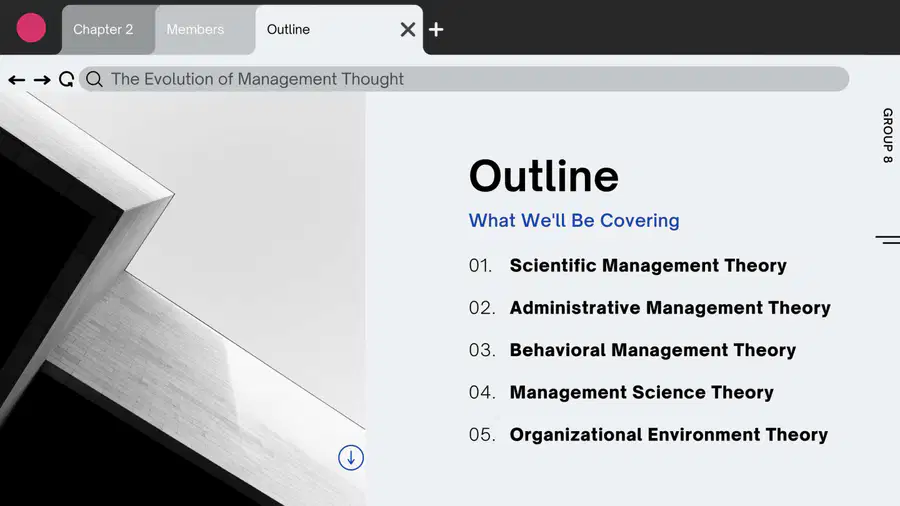Click the plus new tab icon

(436, 29)
